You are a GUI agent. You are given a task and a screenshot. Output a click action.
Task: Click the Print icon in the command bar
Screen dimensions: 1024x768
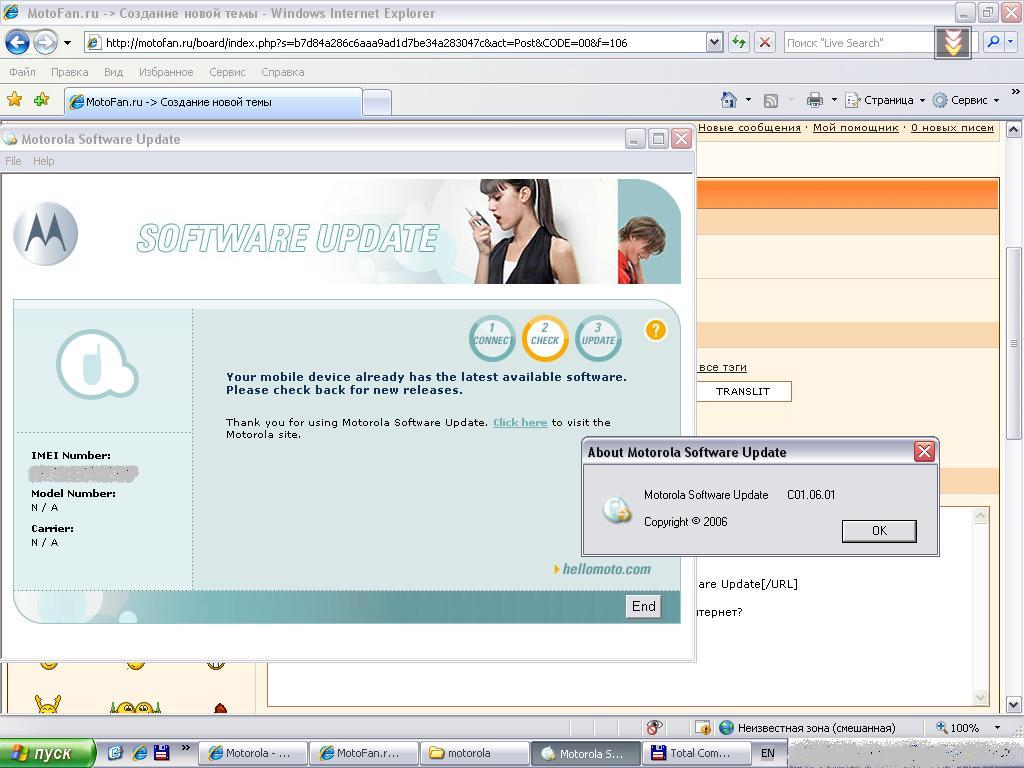point(814,100)
